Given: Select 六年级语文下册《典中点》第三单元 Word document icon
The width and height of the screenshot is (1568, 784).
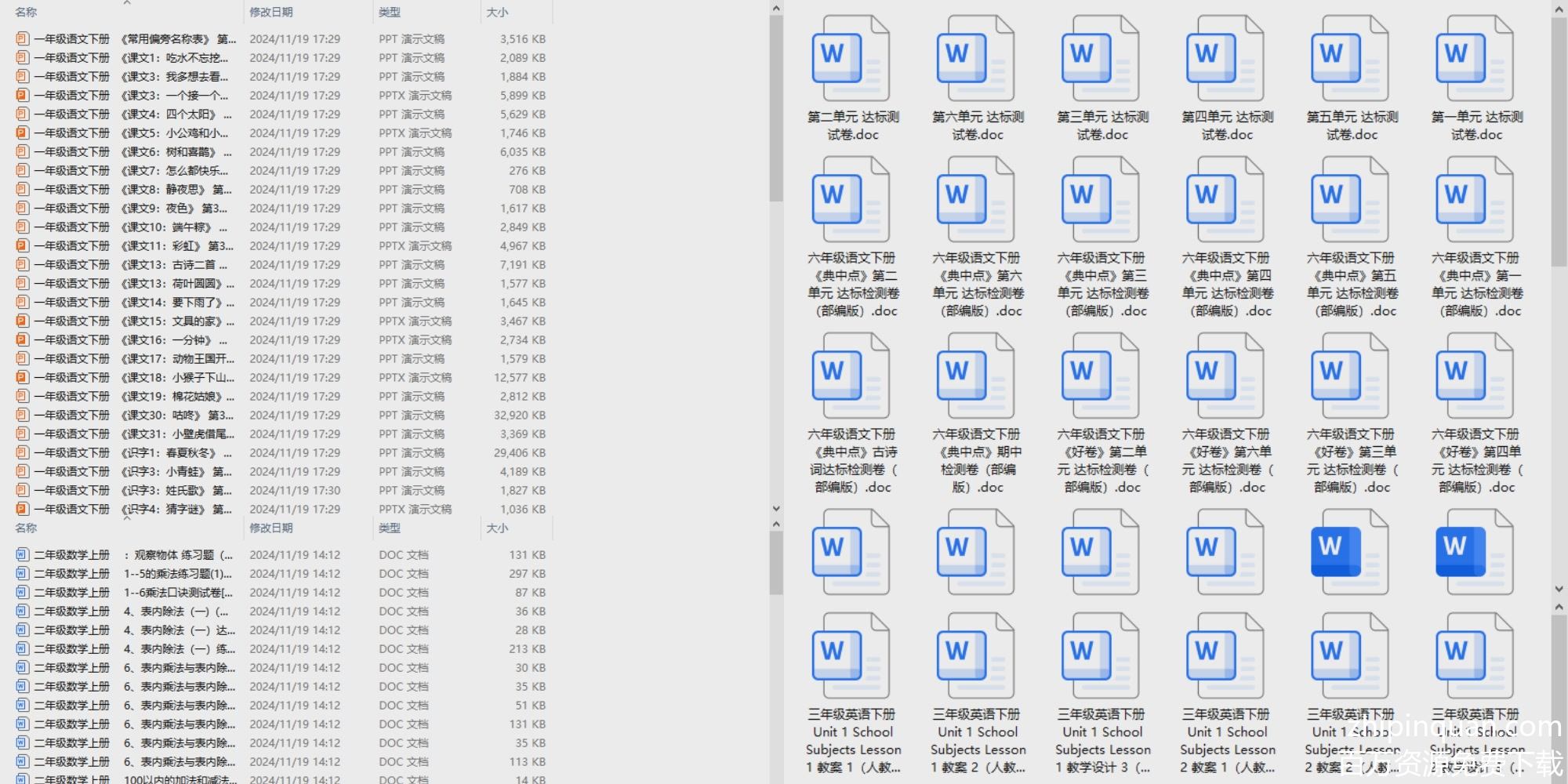Looking at the screenshot, I should click(1101, 200).
